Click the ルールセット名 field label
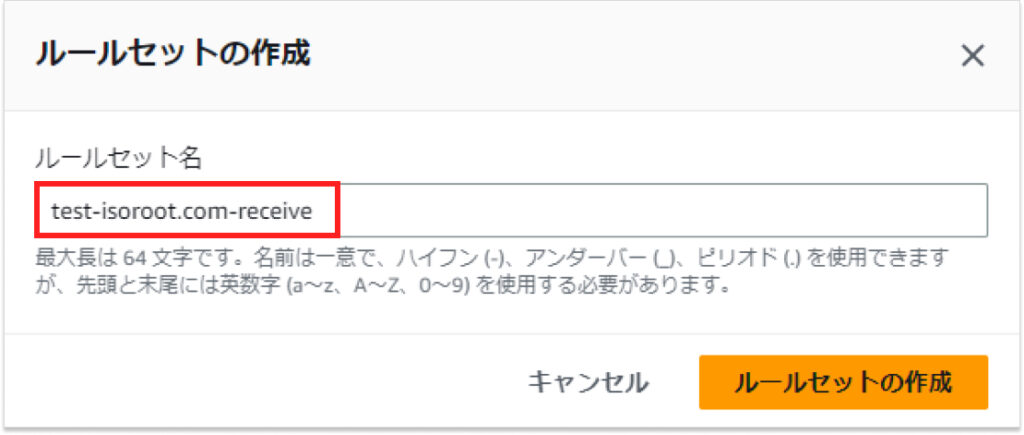1024x435 pixels. (x=118, y=159)
